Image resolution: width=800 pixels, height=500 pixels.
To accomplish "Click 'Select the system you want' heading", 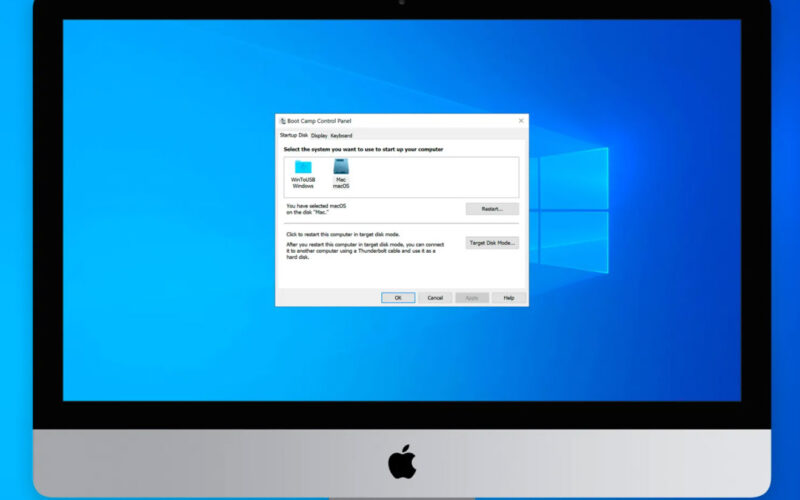I will click(363, 149).
